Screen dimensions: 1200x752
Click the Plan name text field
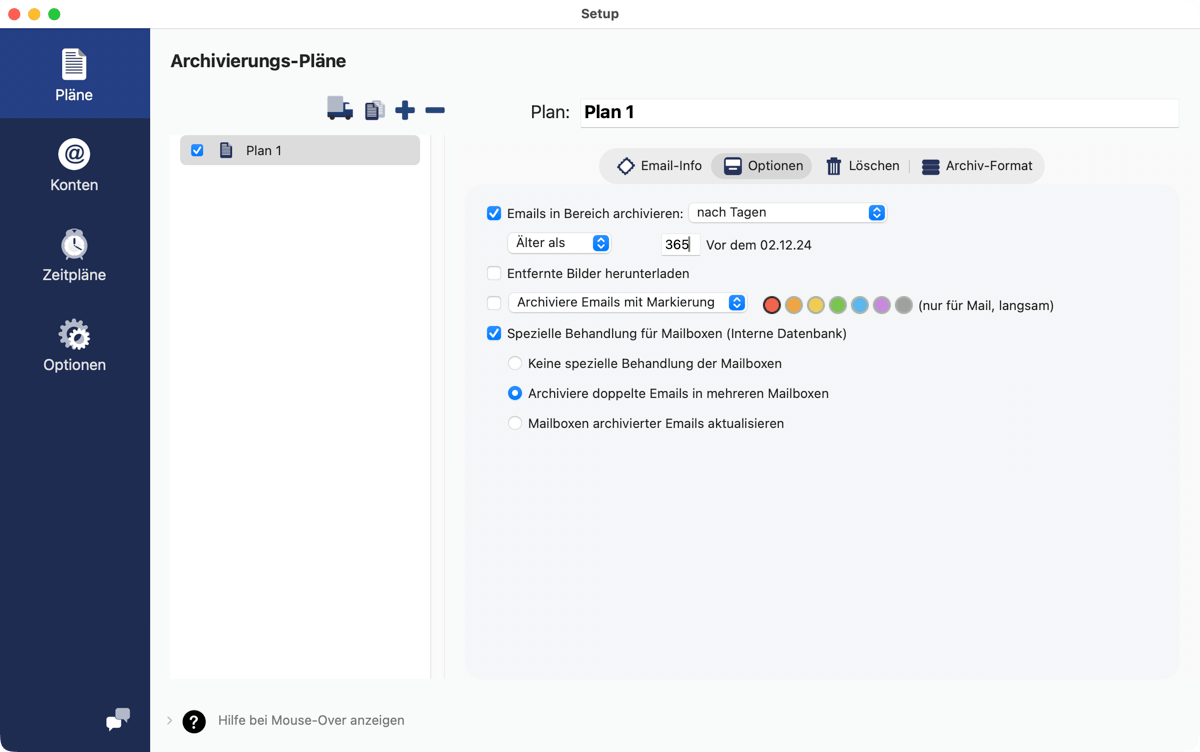pos(878,112)
